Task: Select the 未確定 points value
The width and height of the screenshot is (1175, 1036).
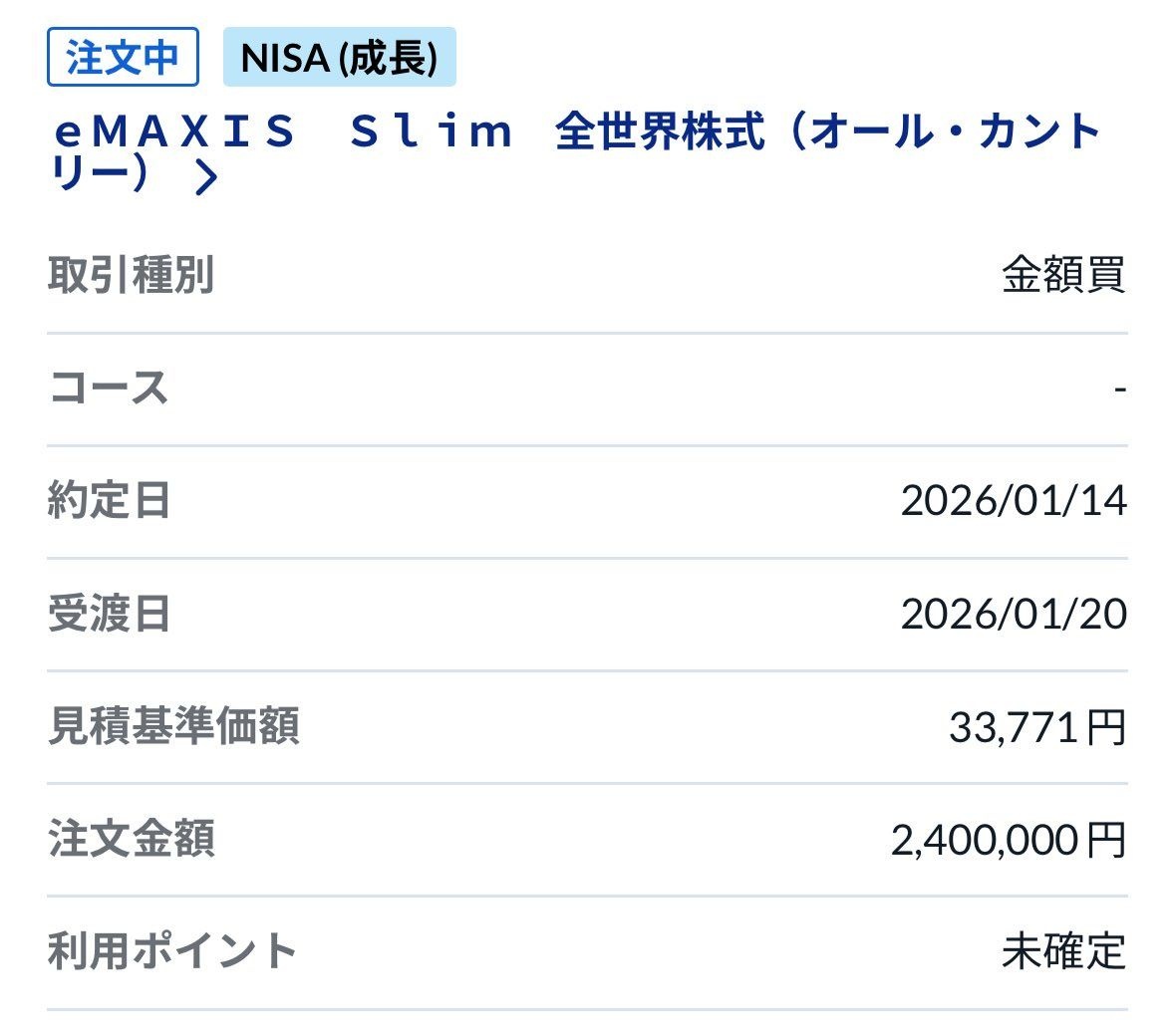Action: tap(1062, 951)
